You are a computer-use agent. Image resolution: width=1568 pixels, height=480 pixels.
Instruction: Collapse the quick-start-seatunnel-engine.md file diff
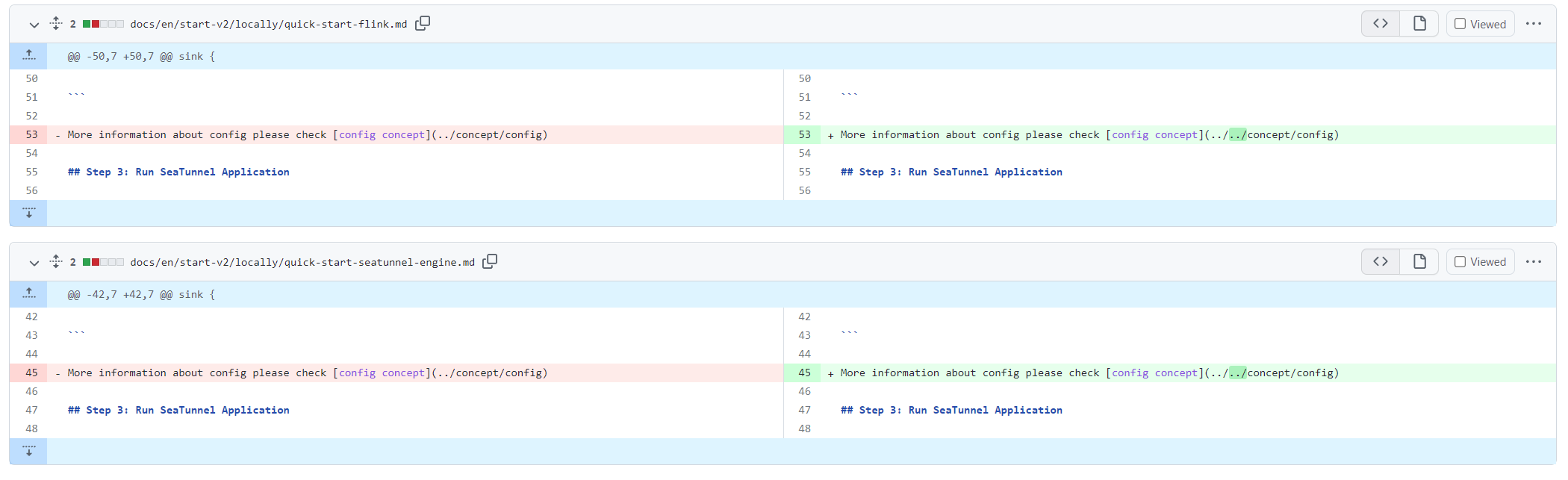point(34,263)
